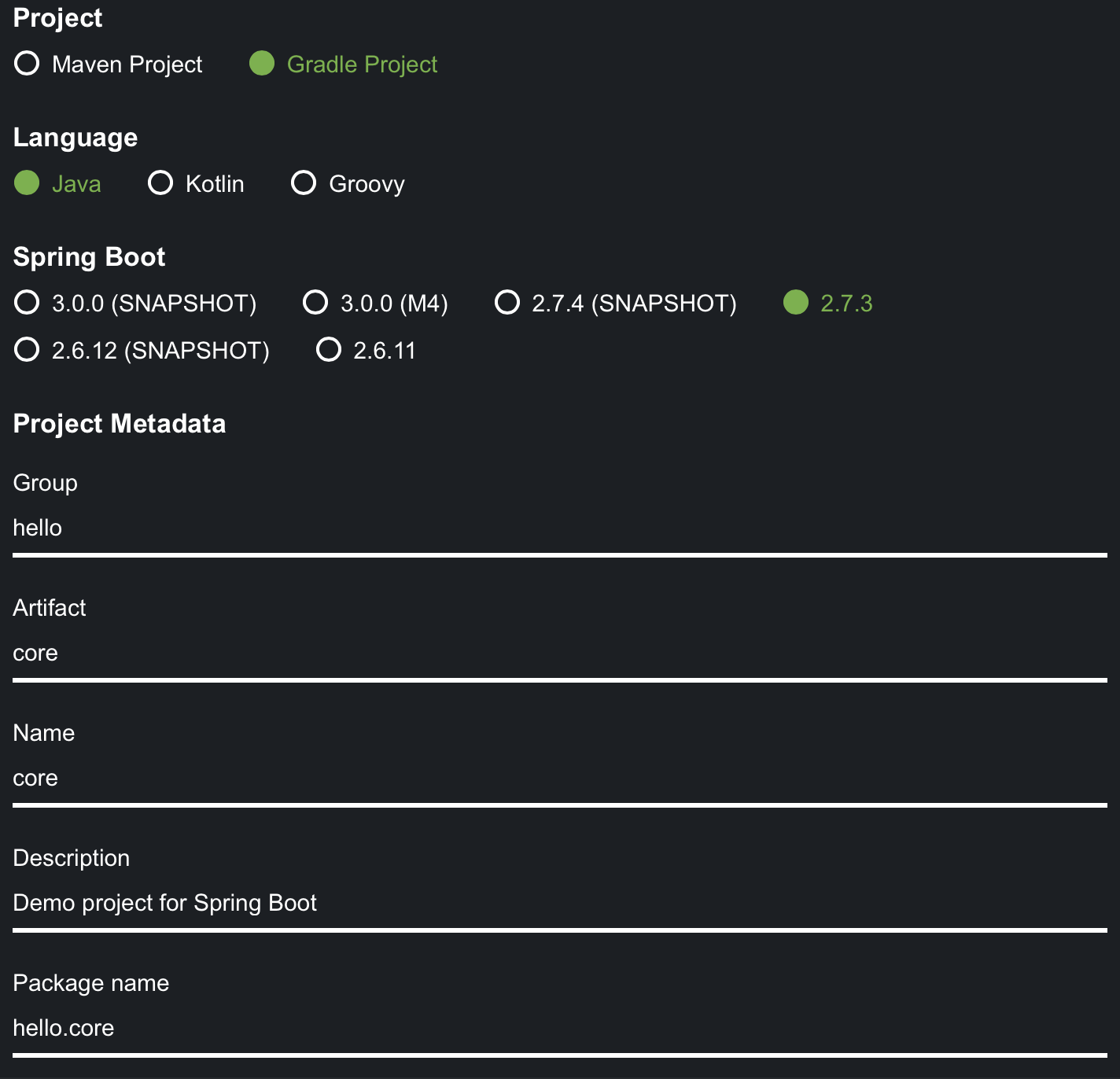Click the Project Metadata heading
Image resolution: width=1120 pixels, height=1079 pixels.
[x=120, y=424]
